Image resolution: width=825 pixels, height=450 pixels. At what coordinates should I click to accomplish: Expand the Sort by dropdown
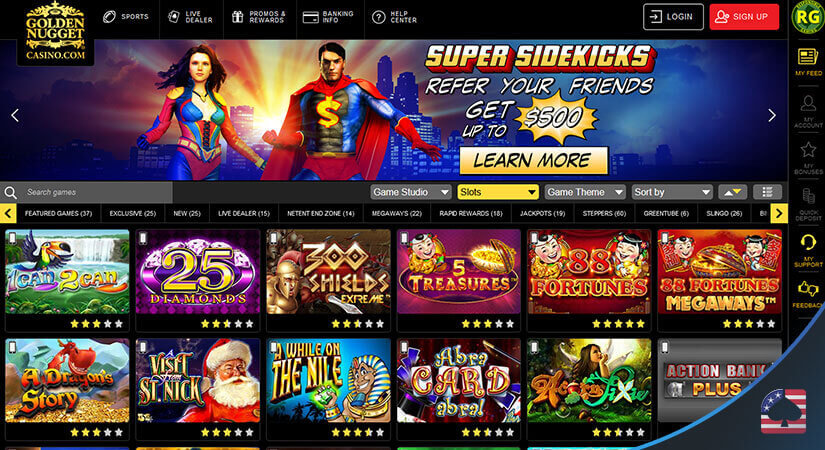[672, 192]
